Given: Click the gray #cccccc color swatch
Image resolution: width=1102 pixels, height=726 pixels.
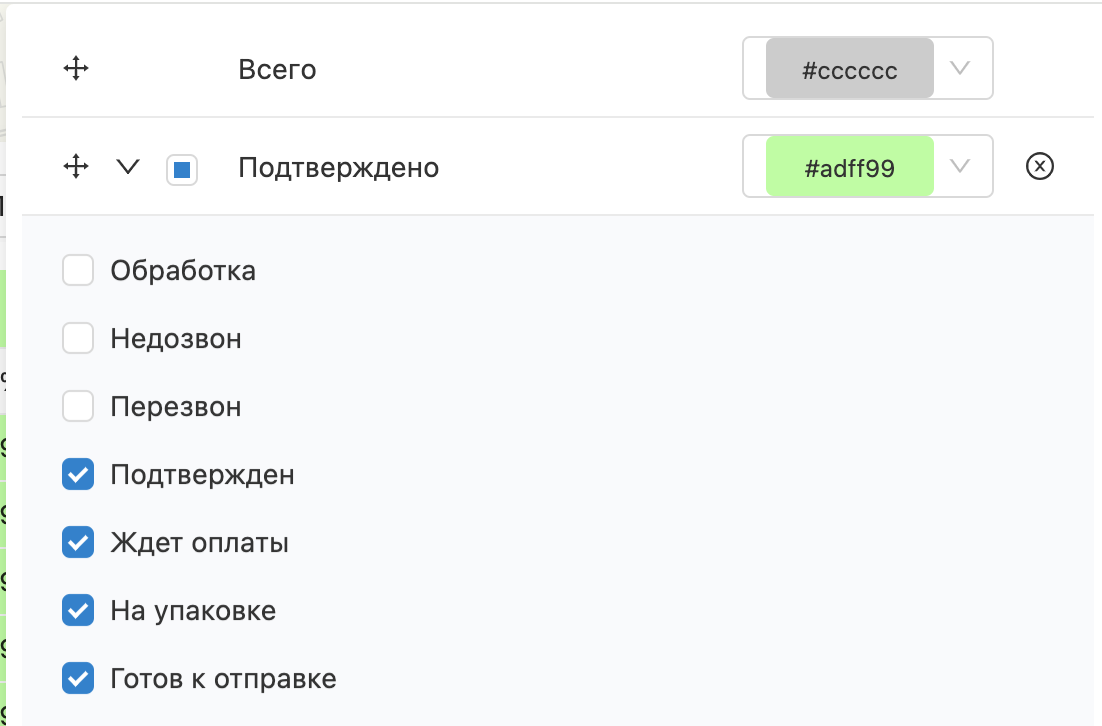Looking at the screenshot, I should (850, 68).
